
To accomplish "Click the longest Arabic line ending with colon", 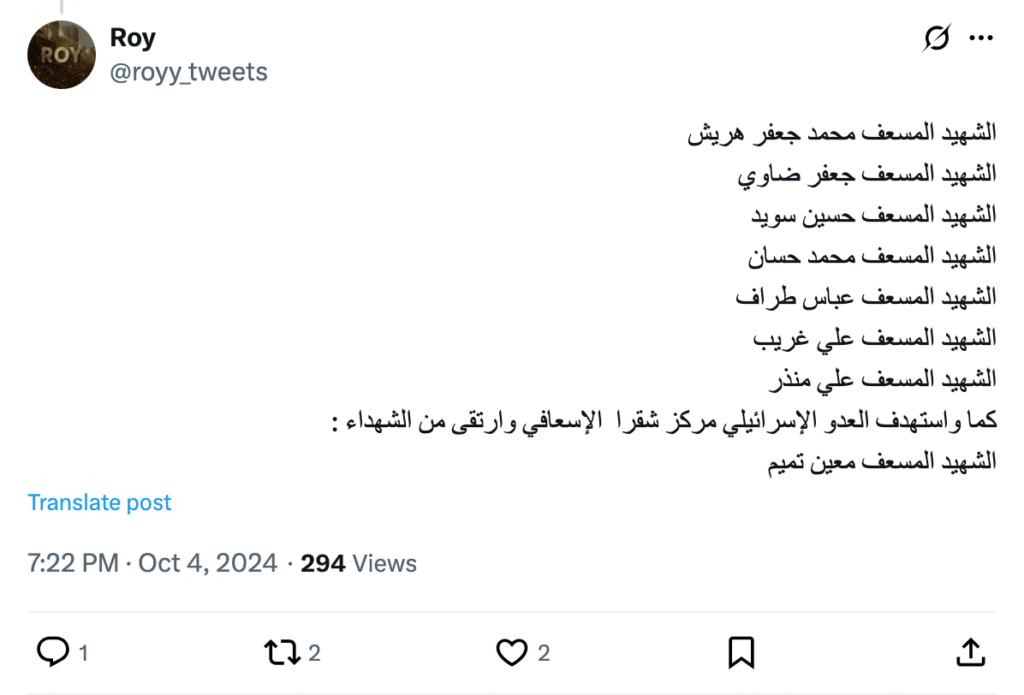I will click(x=663, y=421).
